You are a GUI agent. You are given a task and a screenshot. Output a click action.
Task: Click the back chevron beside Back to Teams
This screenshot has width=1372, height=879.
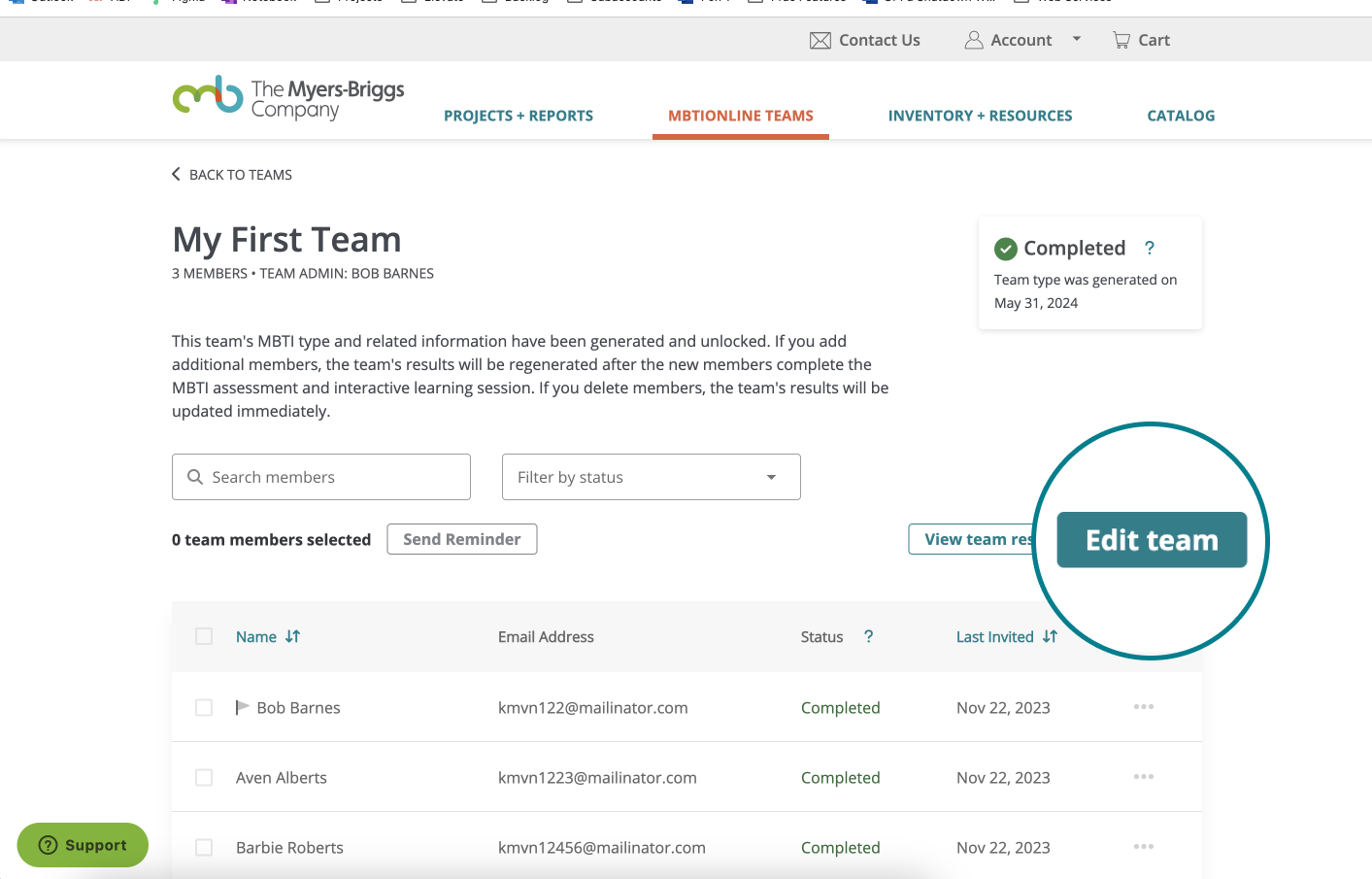click(176, 174)
